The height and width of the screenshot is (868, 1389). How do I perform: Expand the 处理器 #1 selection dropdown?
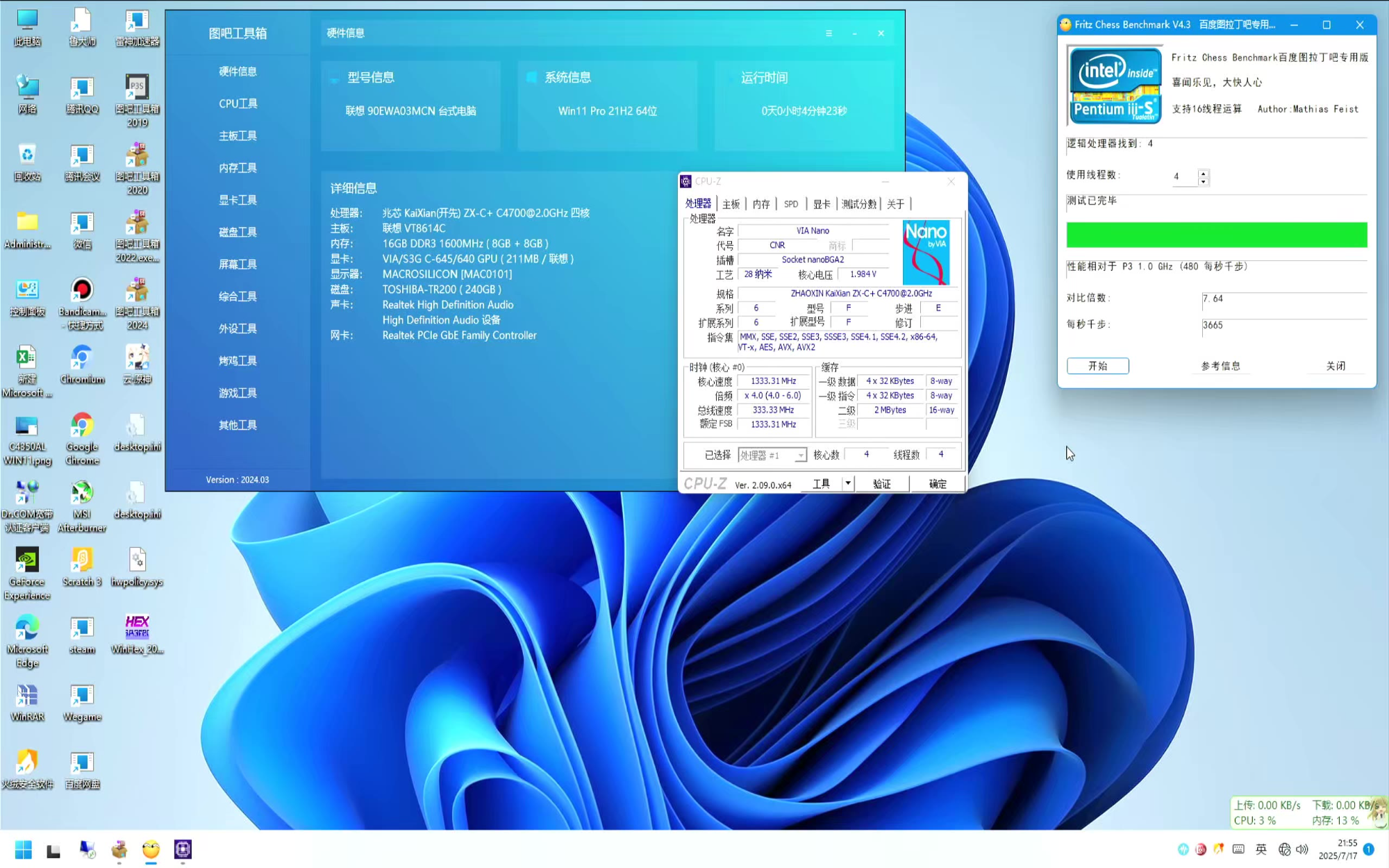click(800, 456)
